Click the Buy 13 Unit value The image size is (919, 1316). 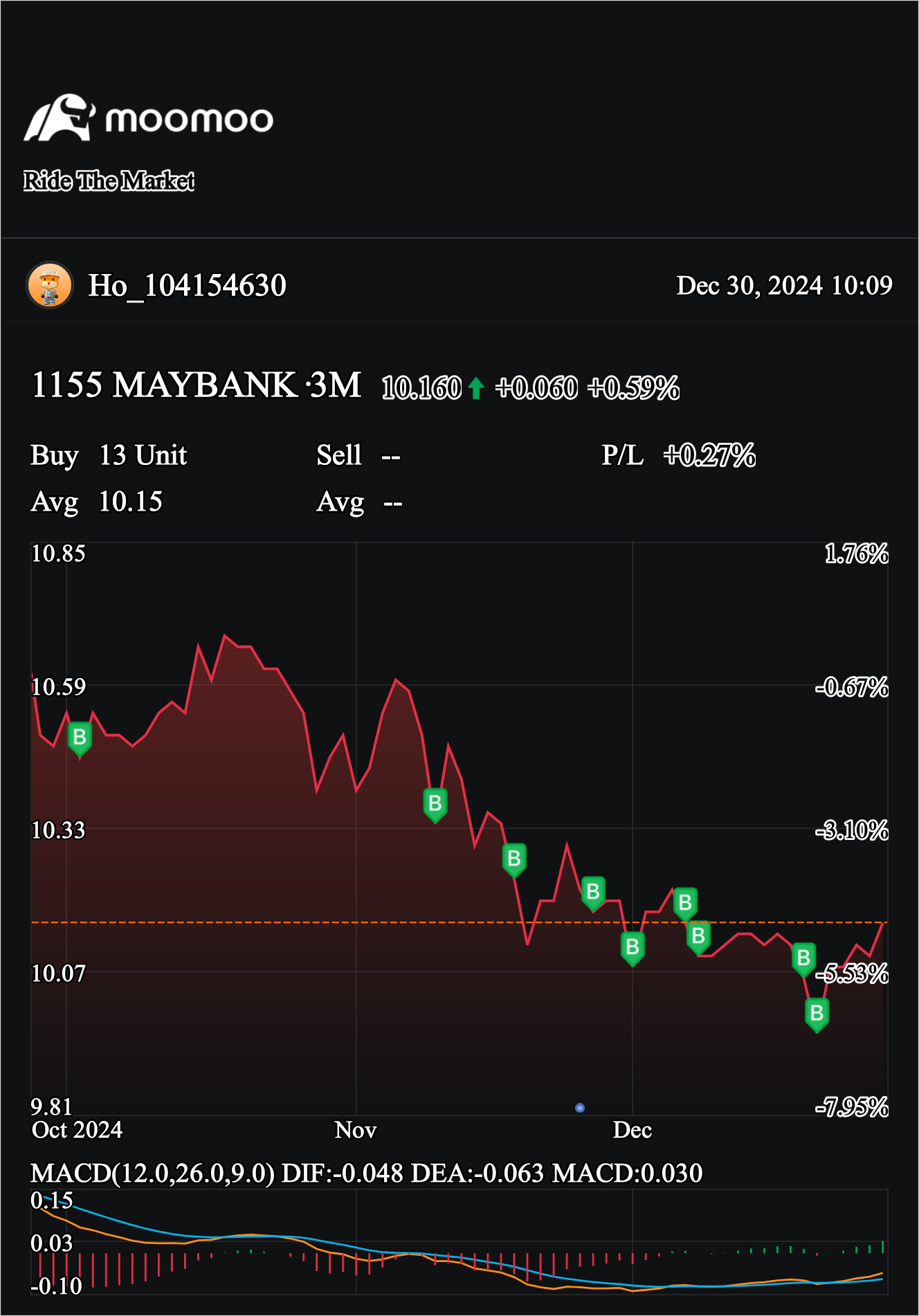pyautogui.click(x=143, y=455)
